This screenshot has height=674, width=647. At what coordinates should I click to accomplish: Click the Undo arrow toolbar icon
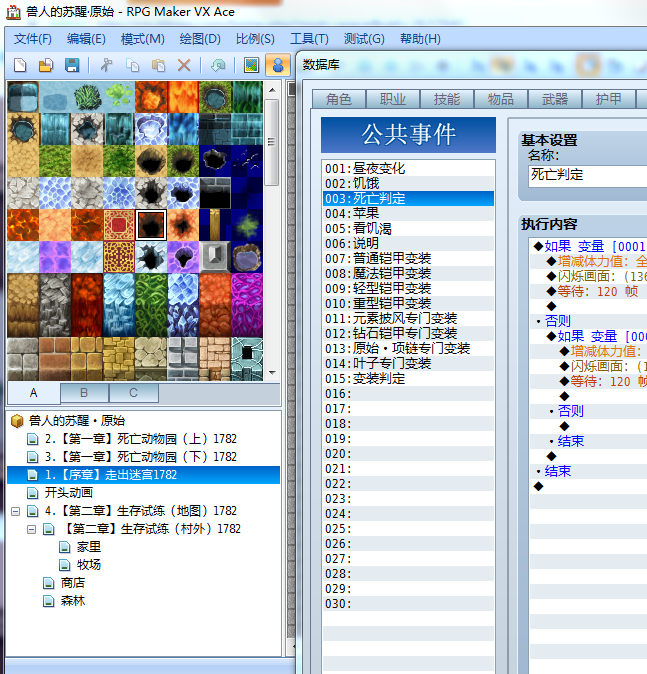218,65
